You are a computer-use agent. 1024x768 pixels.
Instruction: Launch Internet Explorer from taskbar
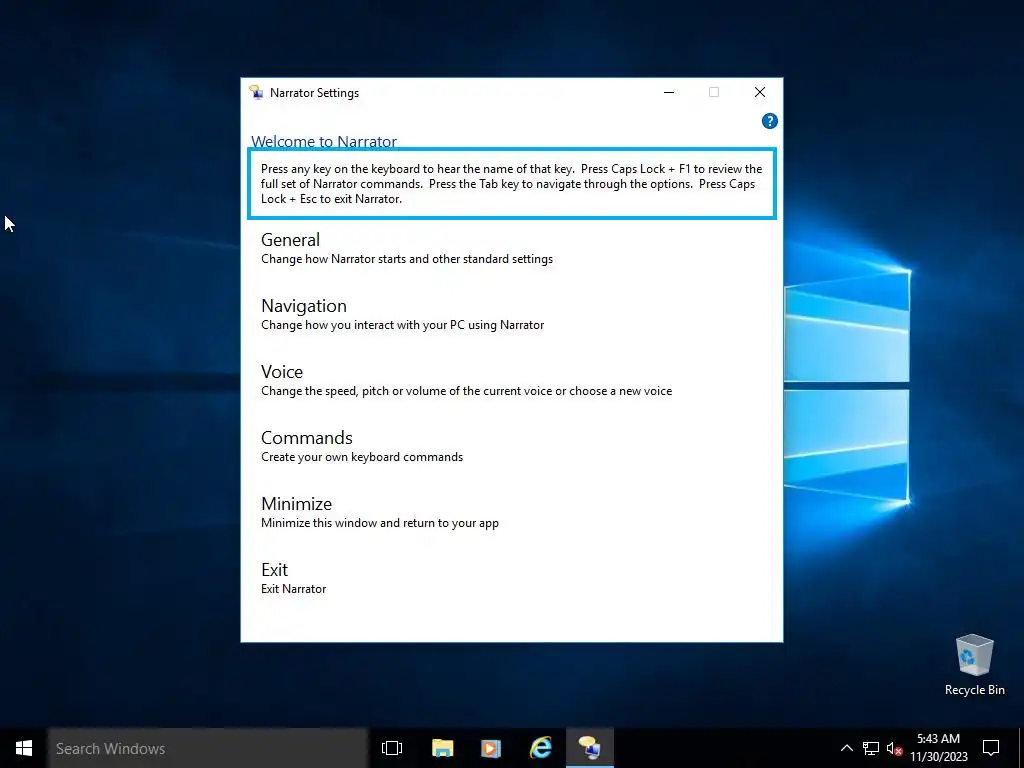point(541,748)
